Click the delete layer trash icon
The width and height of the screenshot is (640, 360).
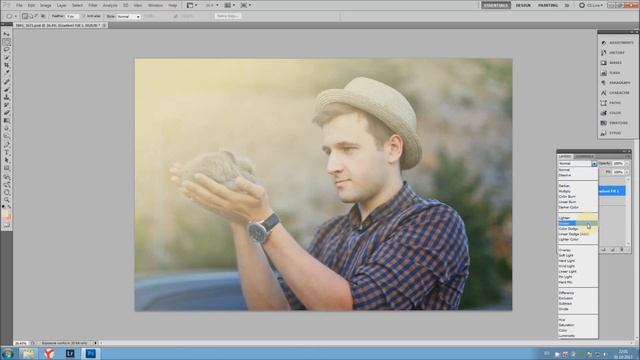(x=622, y=249)
